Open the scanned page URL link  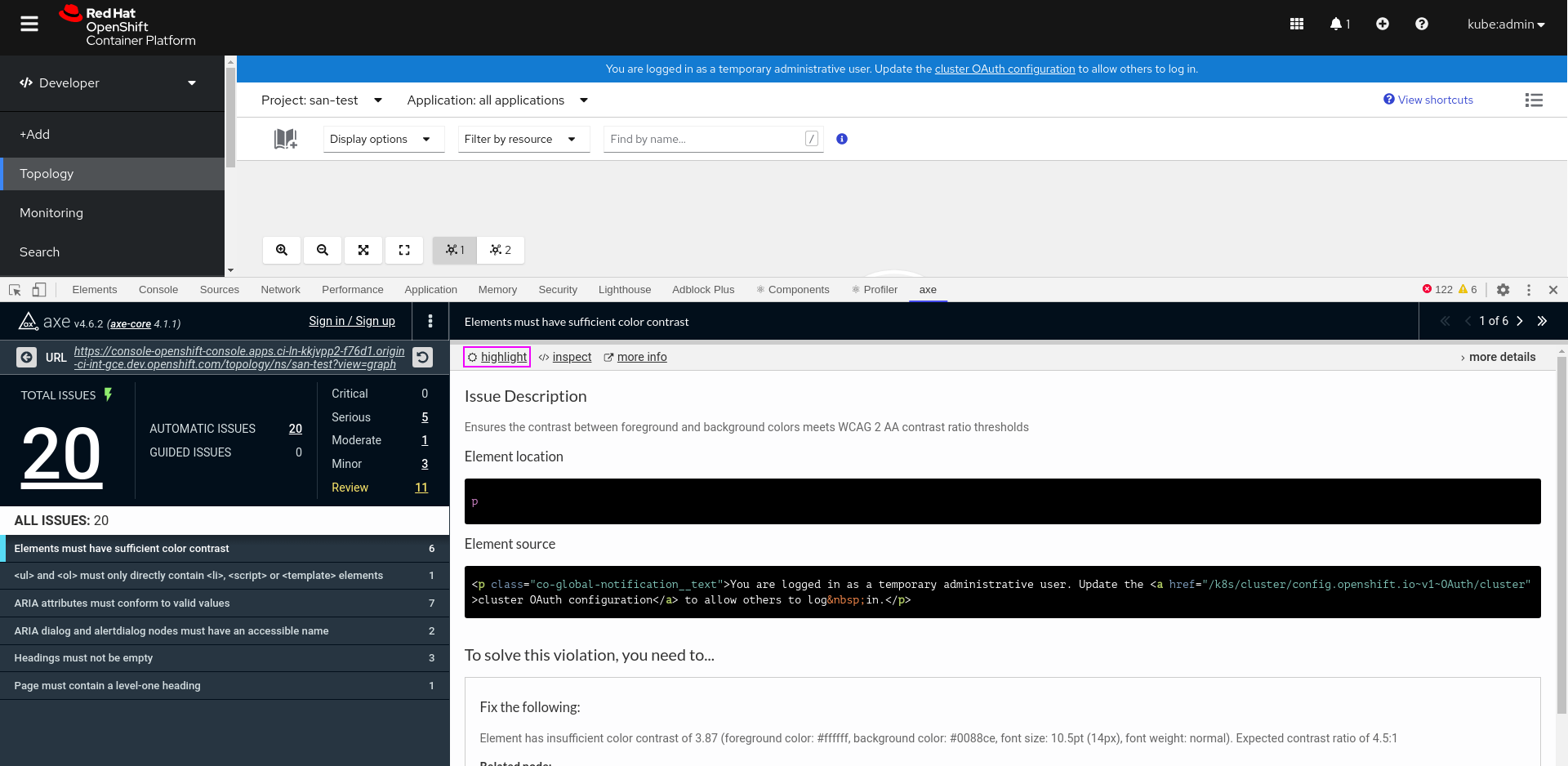tap(239, 358)
